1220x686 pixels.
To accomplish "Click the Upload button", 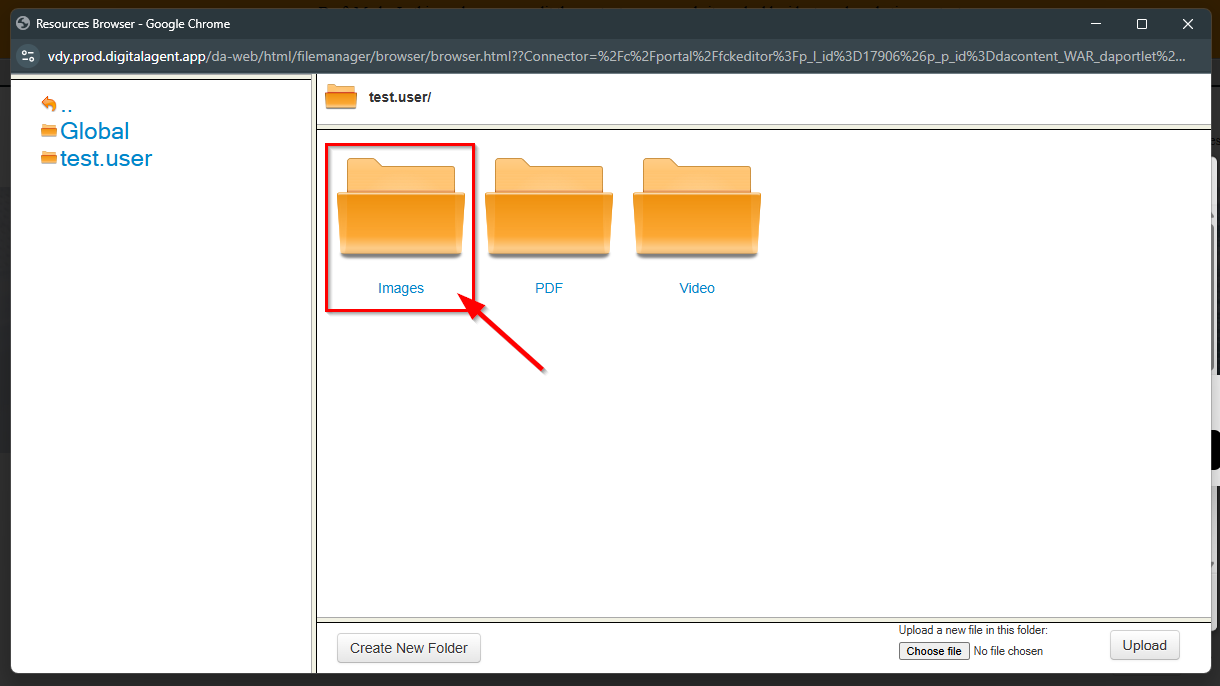I will pos(1145,645).
